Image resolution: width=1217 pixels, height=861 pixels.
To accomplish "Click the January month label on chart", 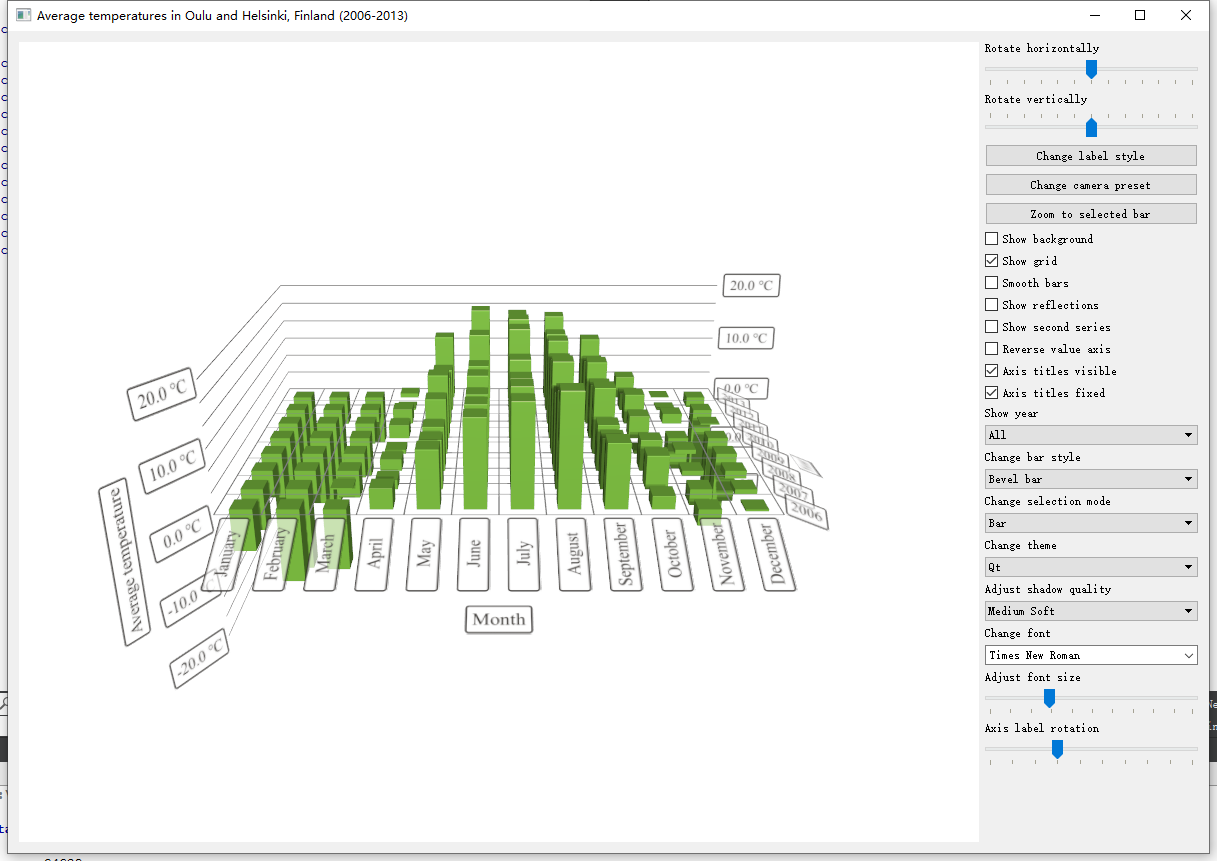I will 226,554.
